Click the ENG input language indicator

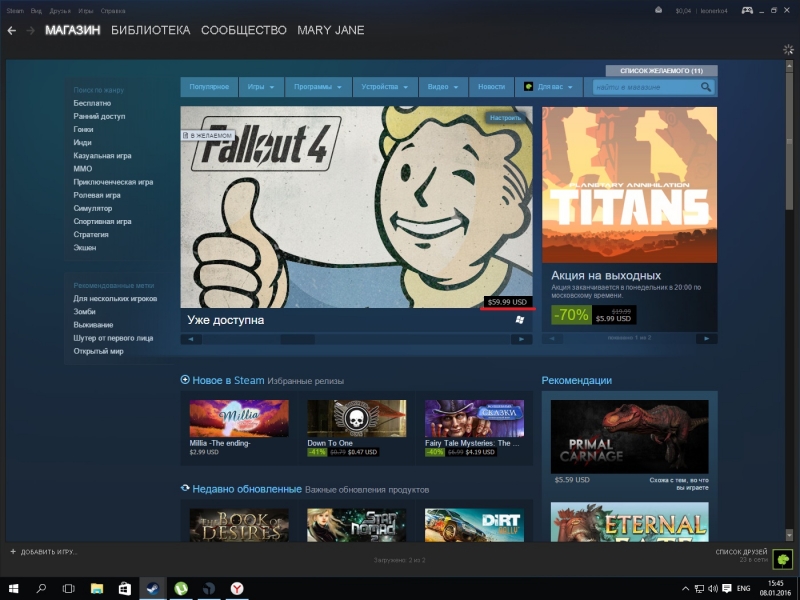click(744, 589)
